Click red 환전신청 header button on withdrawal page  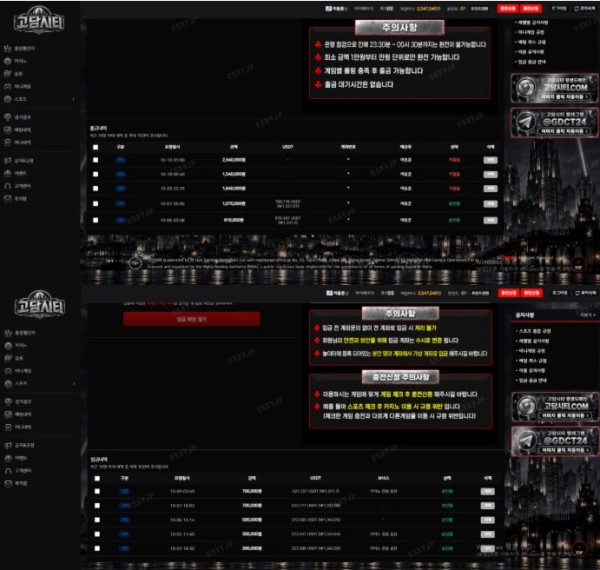(531, 8)
